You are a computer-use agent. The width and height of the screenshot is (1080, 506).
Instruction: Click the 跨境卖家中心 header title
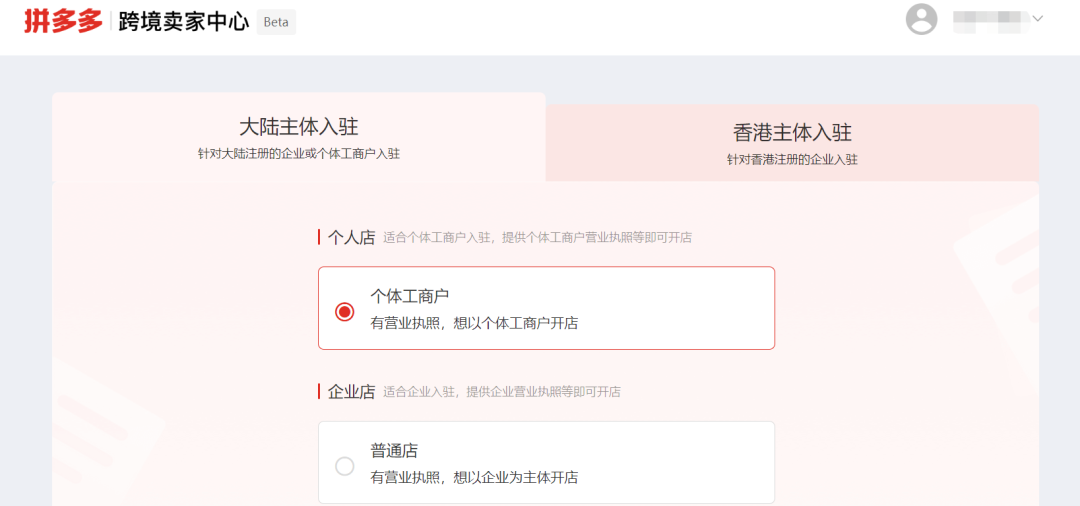(183, 22)
